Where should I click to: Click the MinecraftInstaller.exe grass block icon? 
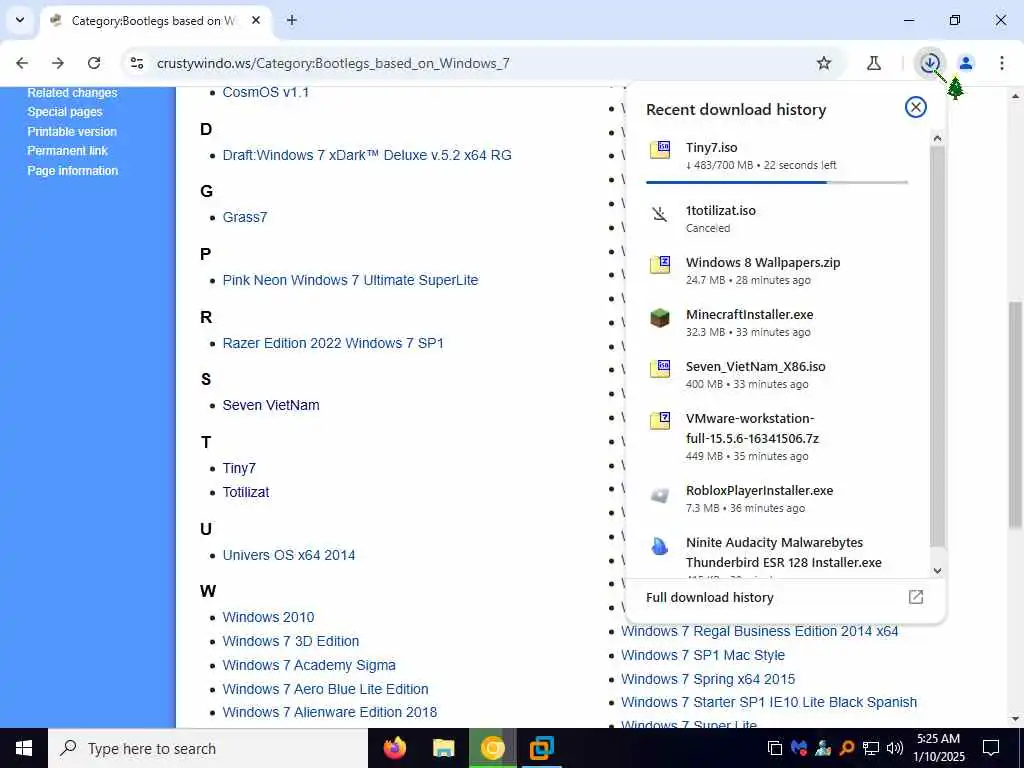click(x=660, y=317)
